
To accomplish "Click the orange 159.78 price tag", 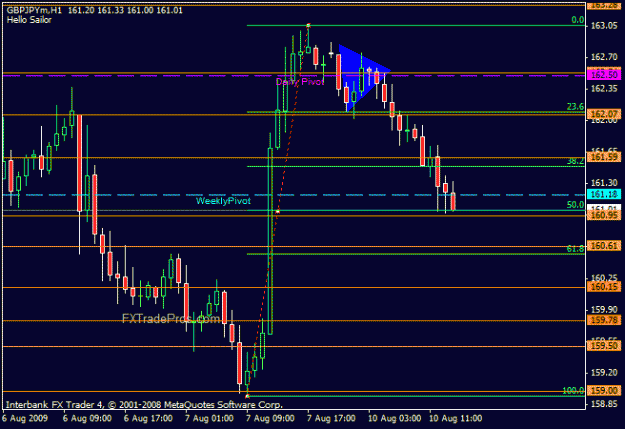I will coord(604,320).
